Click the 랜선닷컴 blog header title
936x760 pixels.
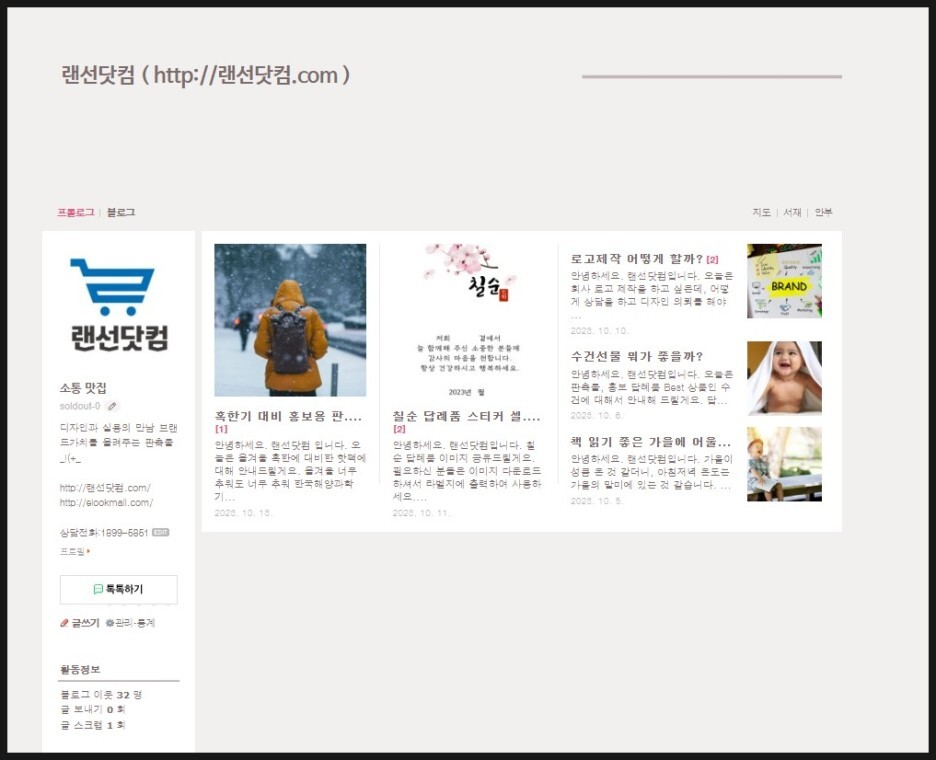tap(206, 75)
